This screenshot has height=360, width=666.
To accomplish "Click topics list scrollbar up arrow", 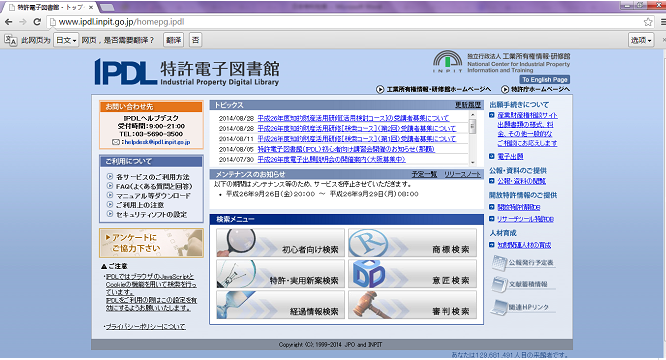I will point(472,115).
